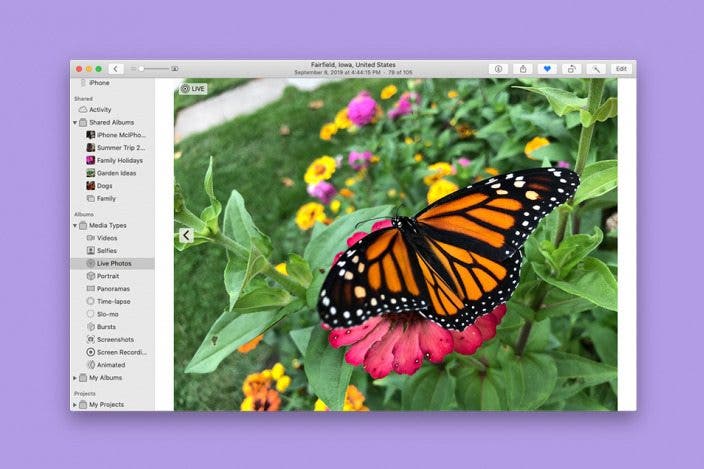
Task: Go back with the toolbar back arrow
Action: (116, 69)
